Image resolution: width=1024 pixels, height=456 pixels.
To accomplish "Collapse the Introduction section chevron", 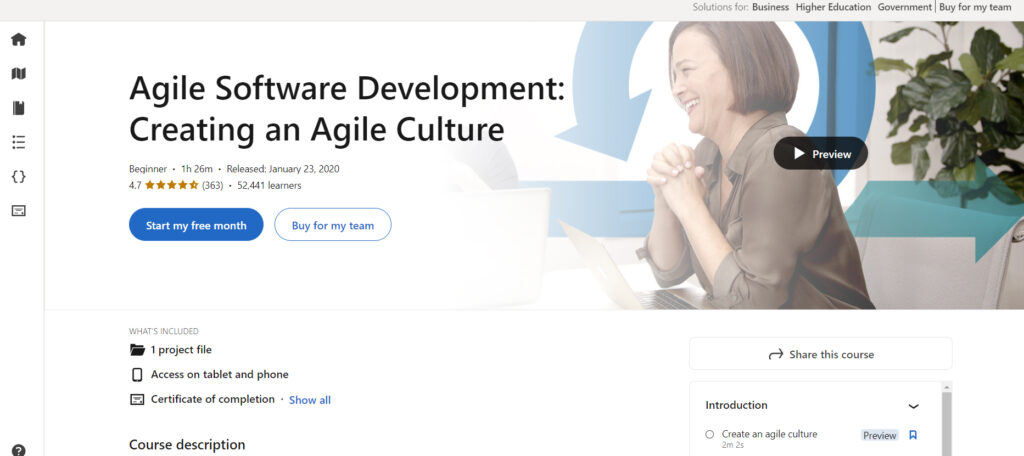I will click(913, 406).
